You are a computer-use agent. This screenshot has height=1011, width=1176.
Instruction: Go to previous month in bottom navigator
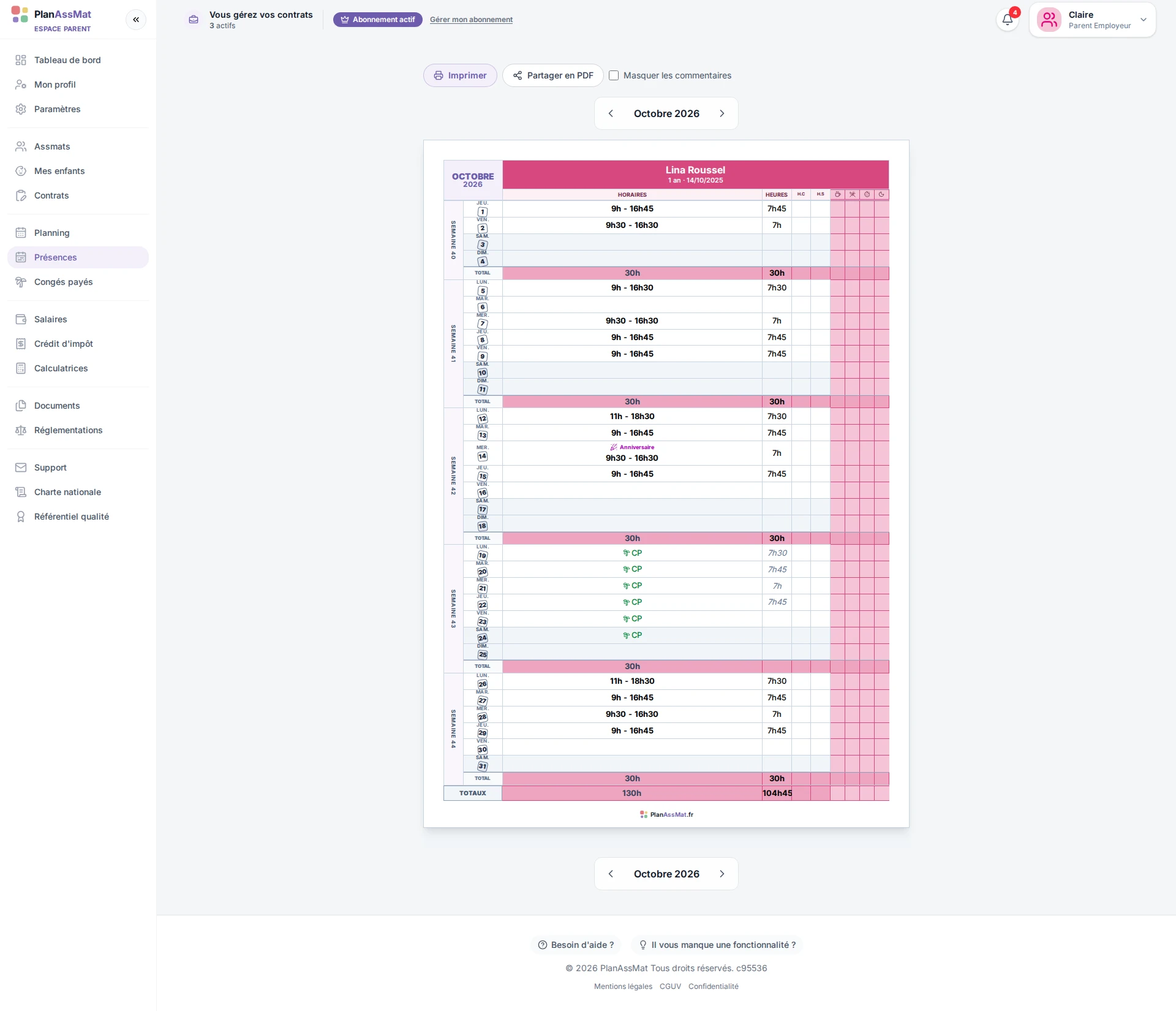(611, 874)
